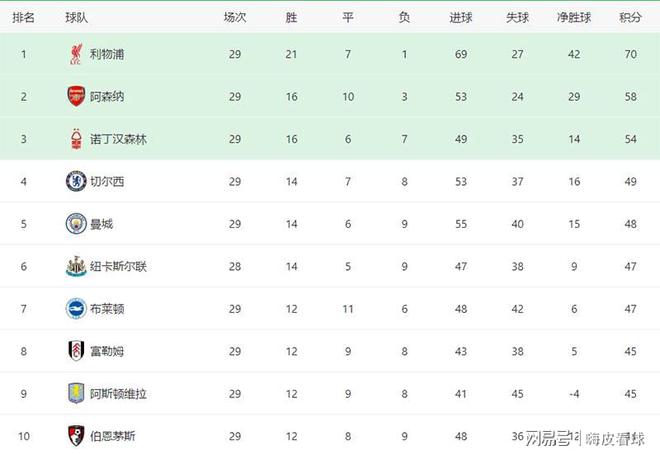
Task: Sort by the 进球 goals column header
Action: (461, 17)
